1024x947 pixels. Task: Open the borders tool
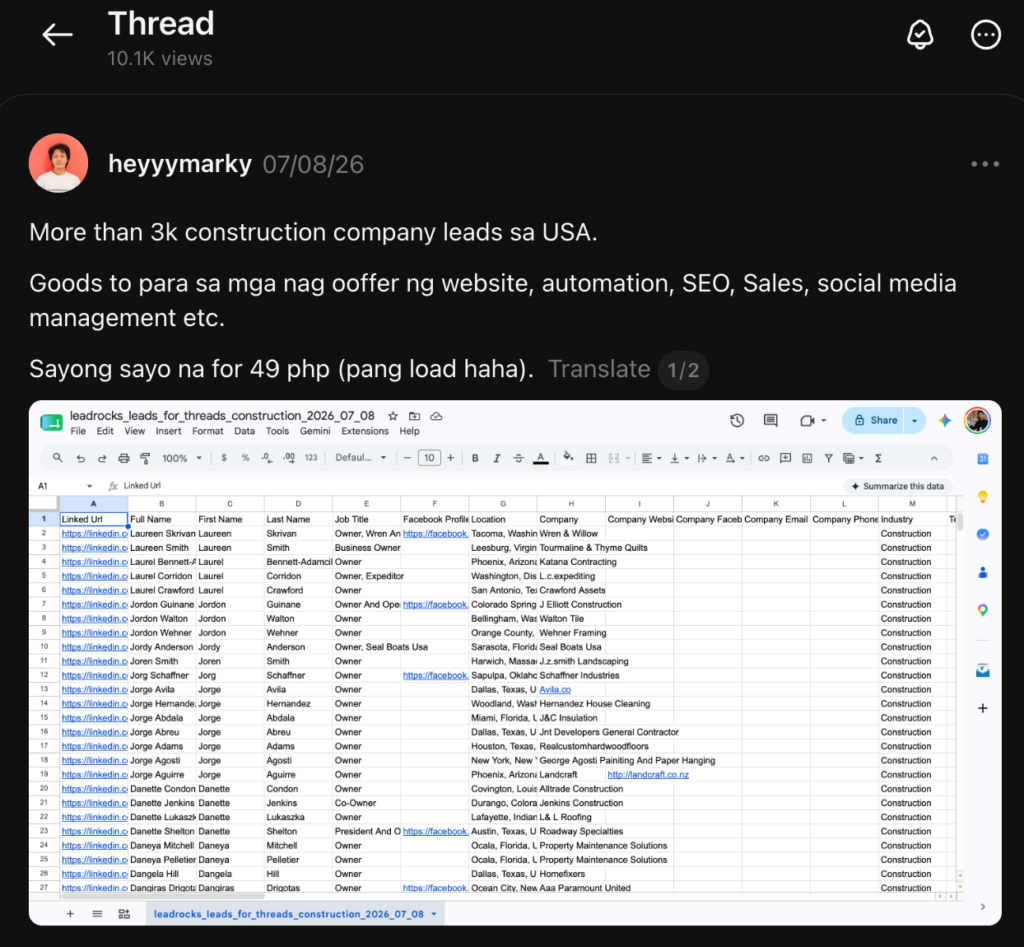pos(591,458)
